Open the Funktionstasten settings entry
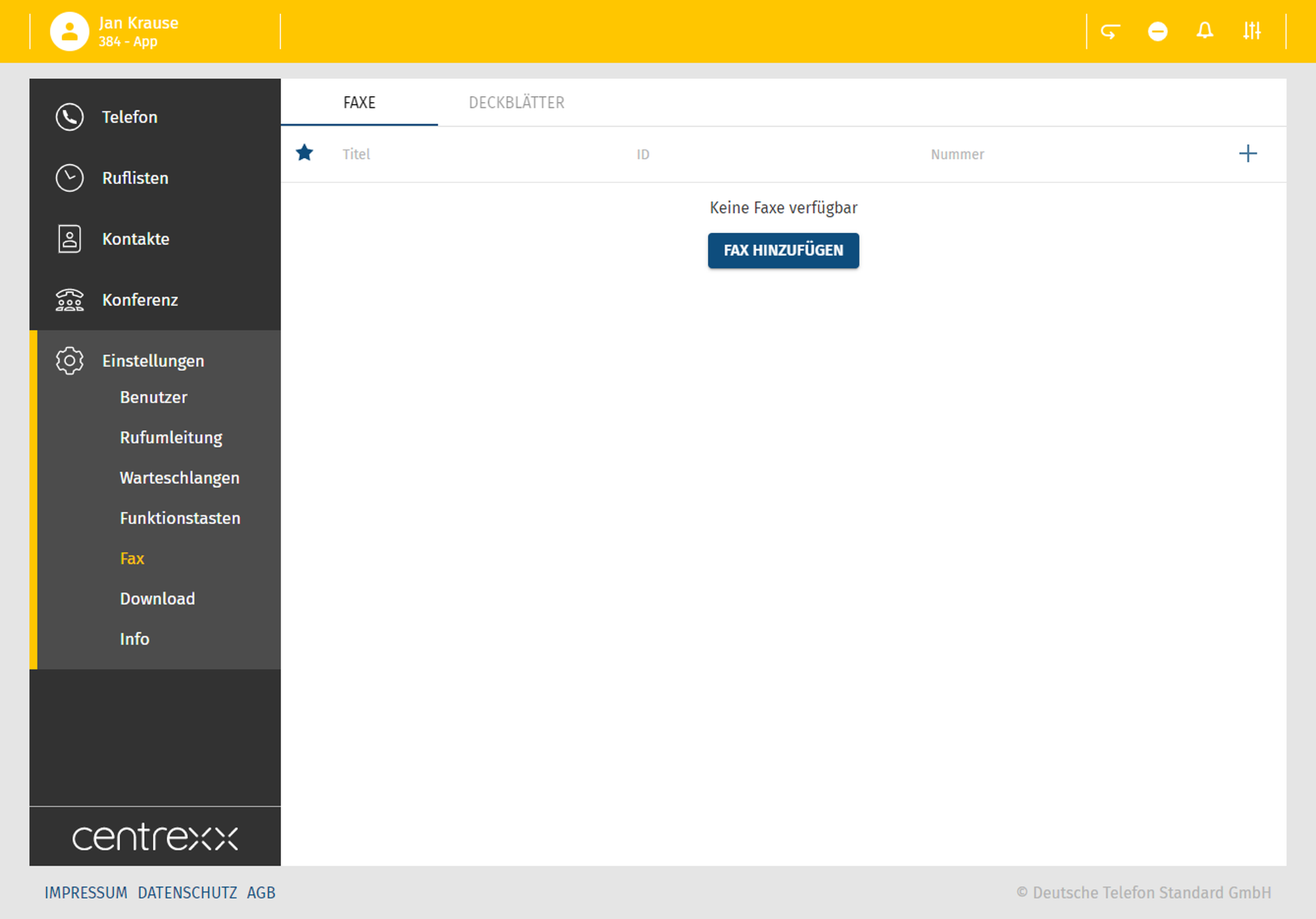Viewport: 1316px width, 919px height. (180, 518)
